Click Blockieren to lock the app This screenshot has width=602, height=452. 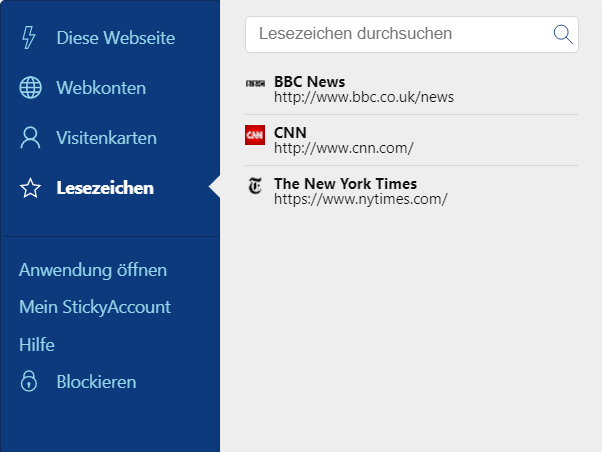pos(96,382)
